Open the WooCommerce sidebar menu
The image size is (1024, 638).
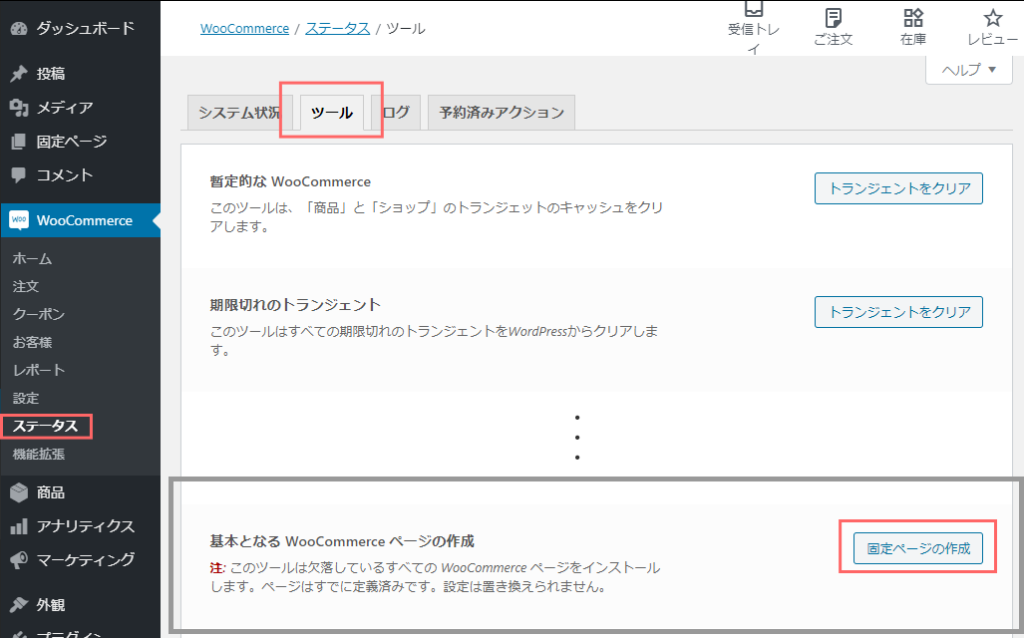pyautogui.click(x=80, y=221)
